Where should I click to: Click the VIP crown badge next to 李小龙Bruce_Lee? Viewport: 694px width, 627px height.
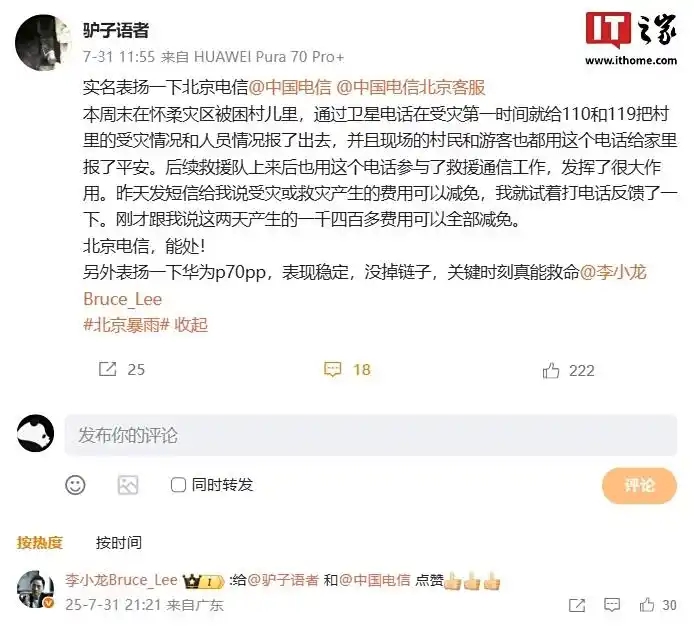pyautogui.click(x=203, y=581)
